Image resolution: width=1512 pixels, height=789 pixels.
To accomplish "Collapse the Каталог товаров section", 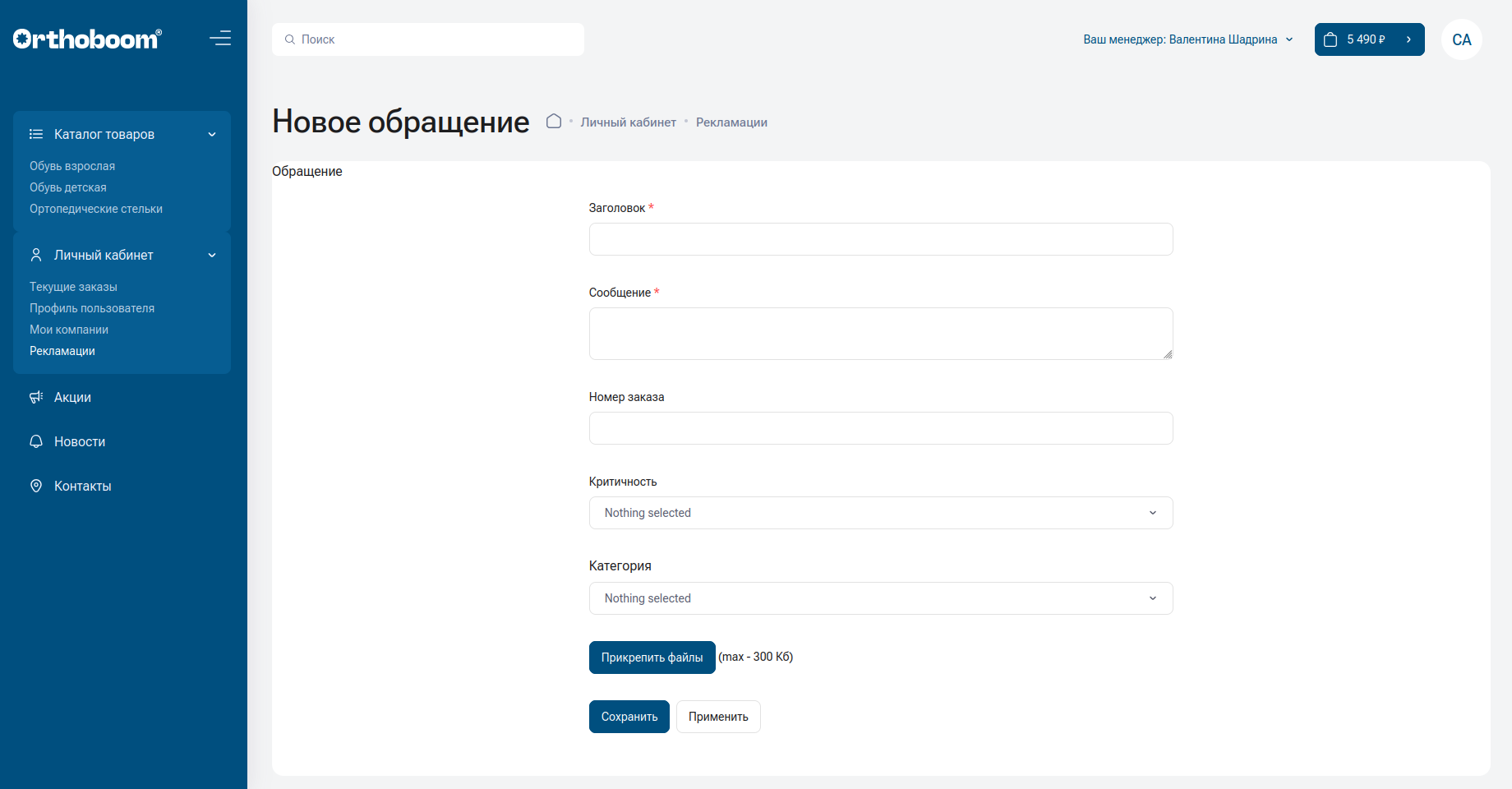I will (212, 133).
